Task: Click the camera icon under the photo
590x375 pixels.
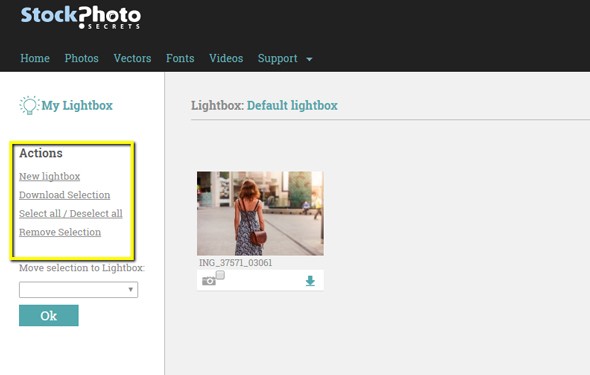Action: coord(209,281)
